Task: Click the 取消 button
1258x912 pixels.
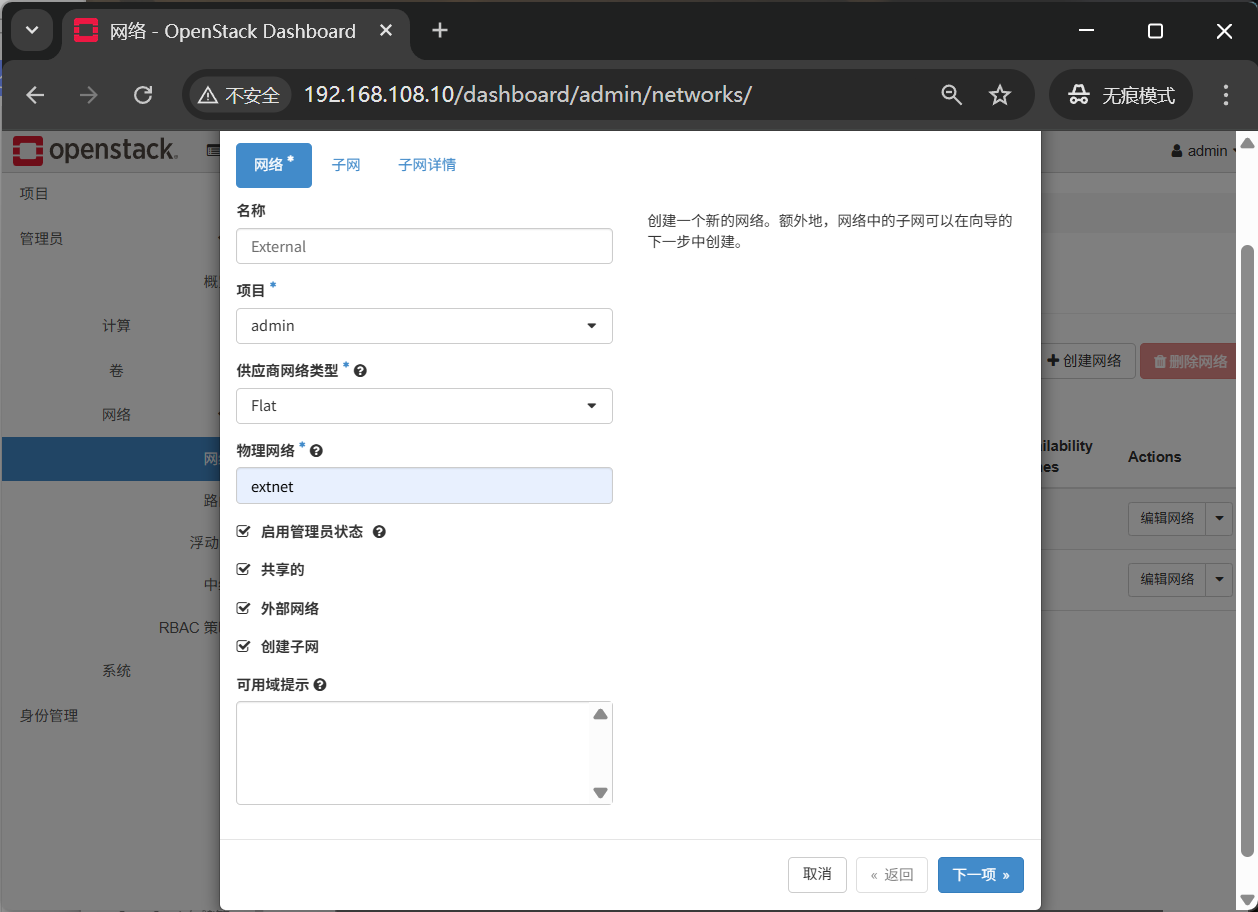Action: 817,875
